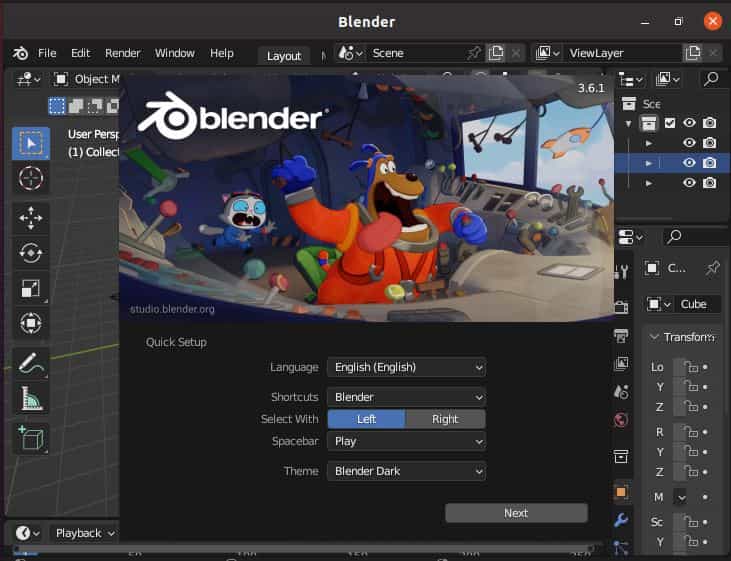Lock the Sc scale axis padlock
Image resolution: width=731 pixels, height=561 pixels.
[x=692, y=522]
